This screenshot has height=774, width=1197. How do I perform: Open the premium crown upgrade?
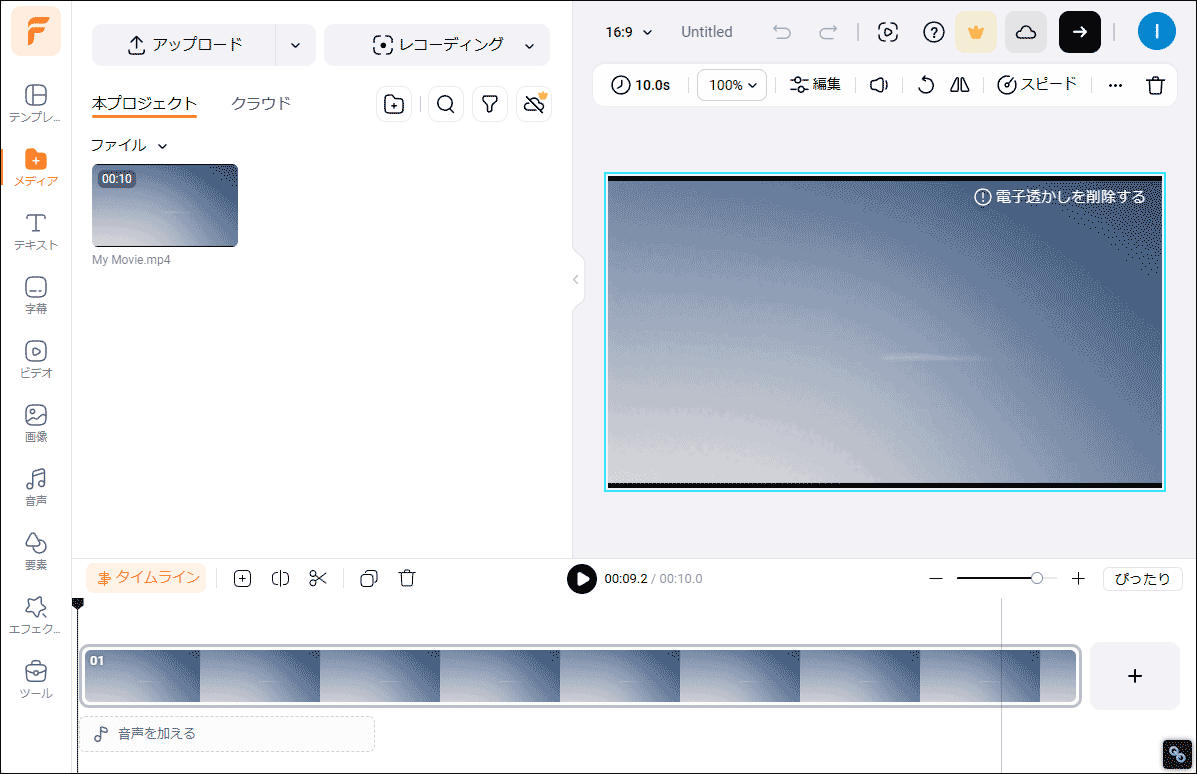(976, 32)
